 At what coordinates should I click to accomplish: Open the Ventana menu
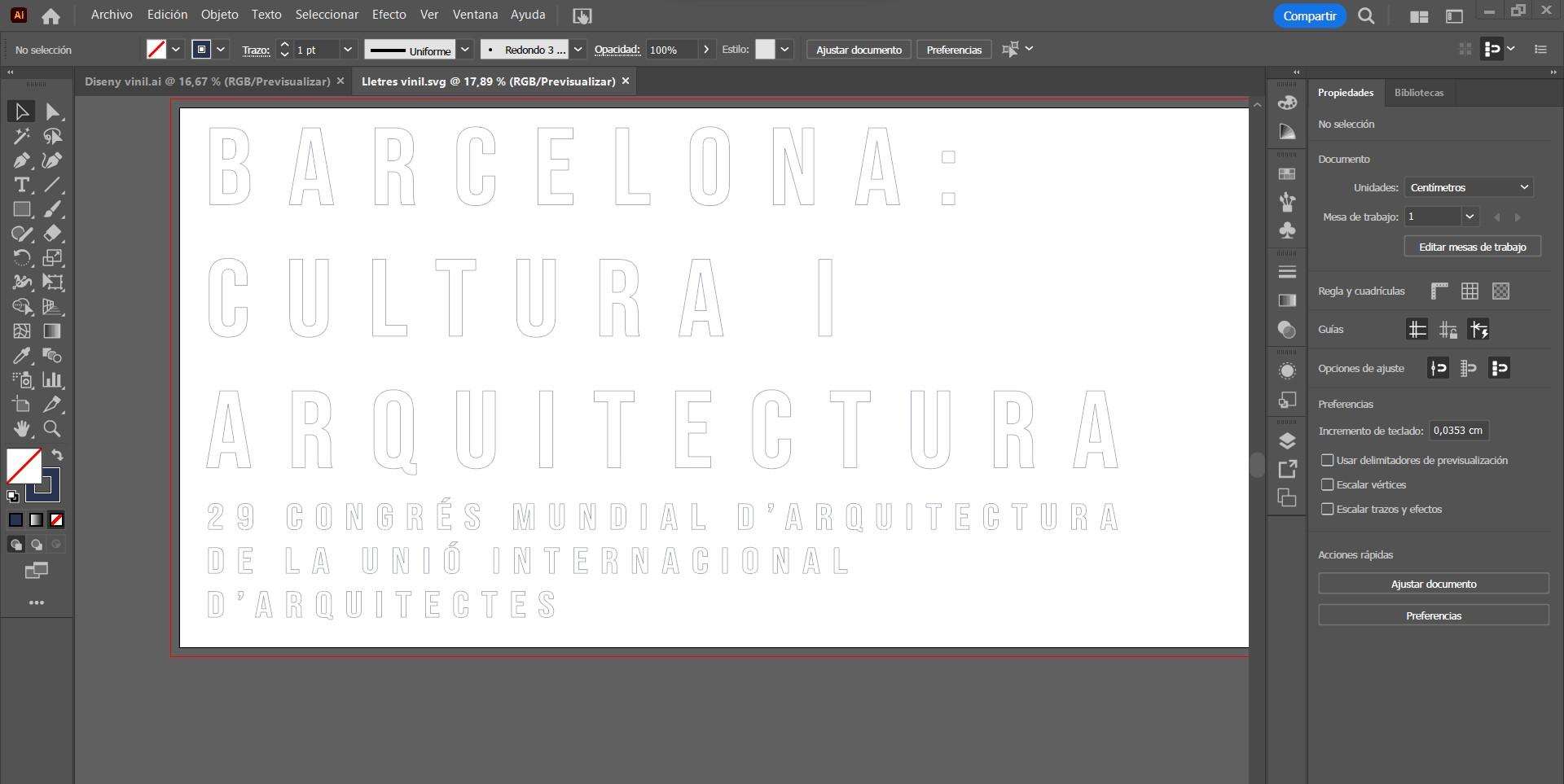pyautogui.click(x=475, y=15)
